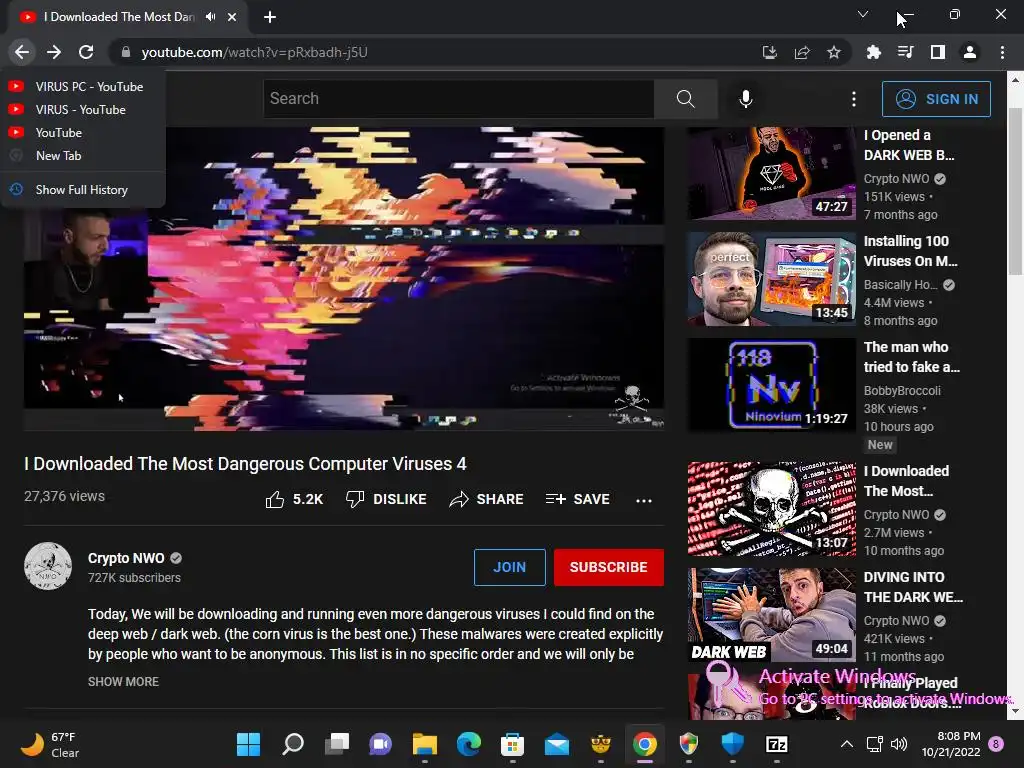Open 'DIVING INTO THE DARK WE...' video title

click(x=913, y=587)
